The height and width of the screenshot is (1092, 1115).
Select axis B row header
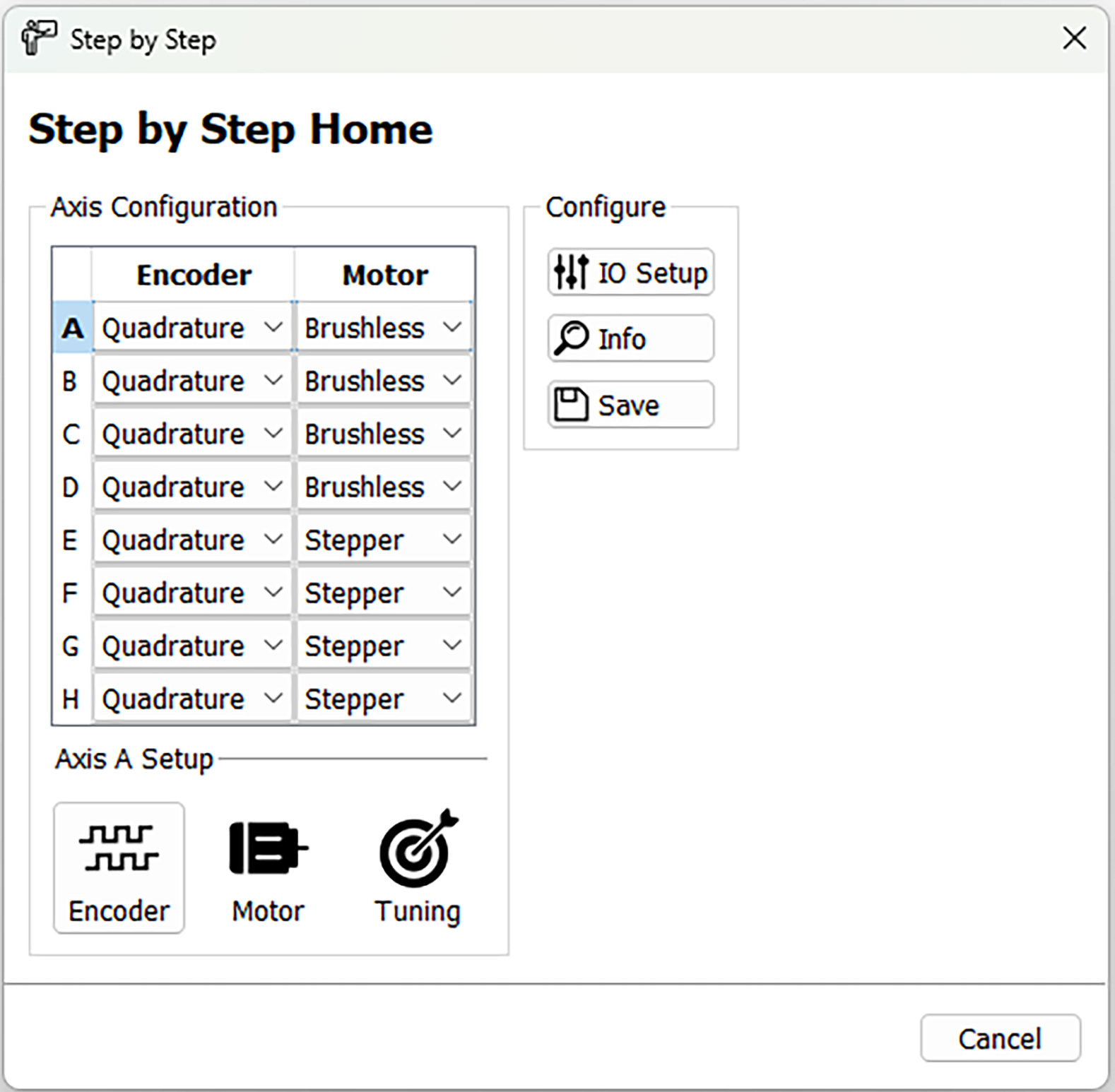(71, 381)
